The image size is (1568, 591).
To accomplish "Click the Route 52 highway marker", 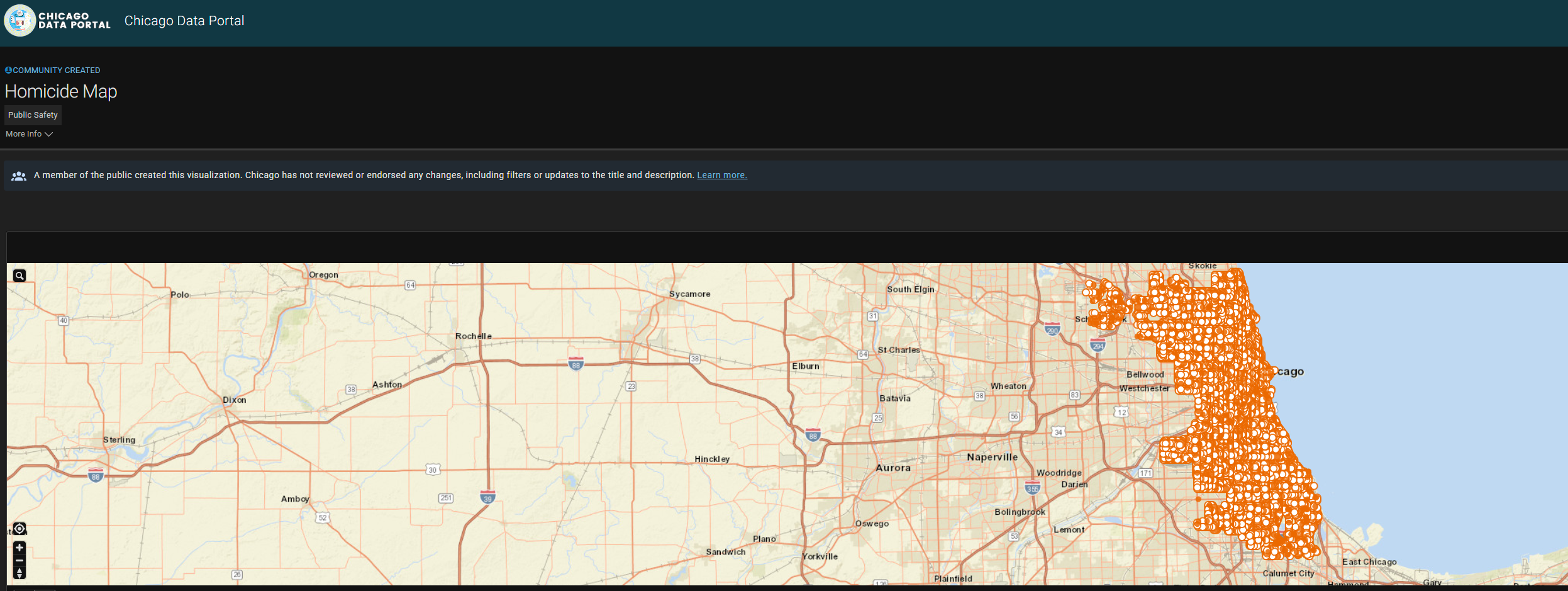I will point(323,518).
